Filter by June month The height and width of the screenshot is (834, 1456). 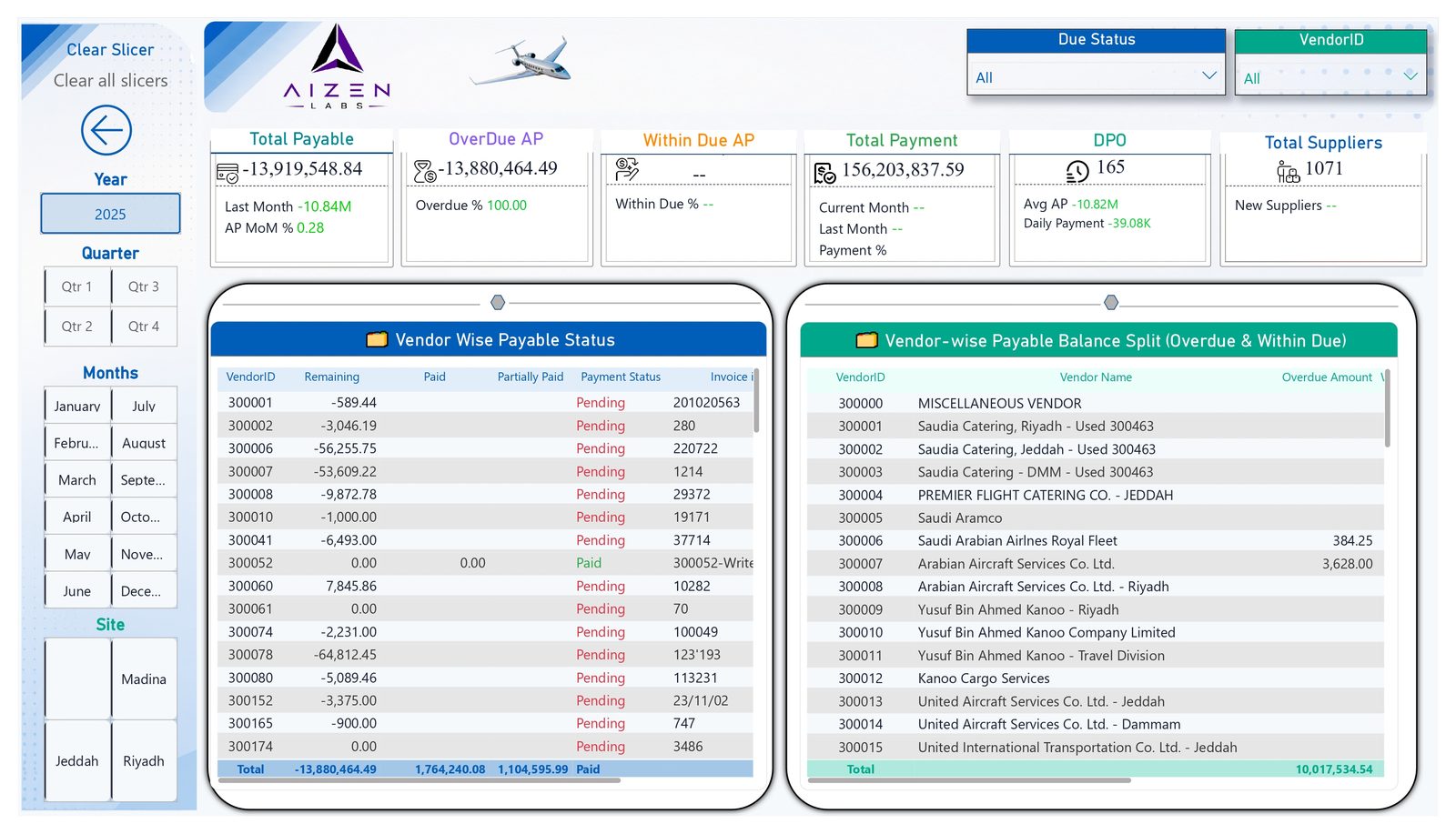[x=77, y=590]
